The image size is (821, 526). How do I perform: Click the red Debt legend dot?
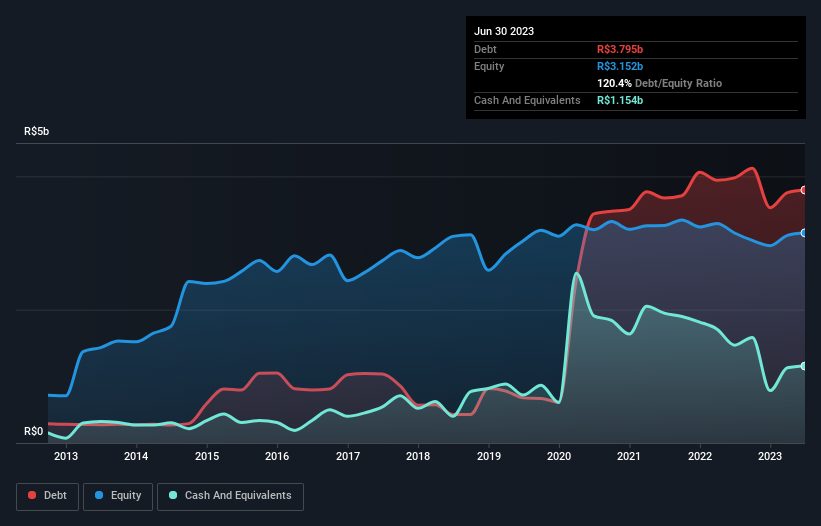click(x=32, y=495)
